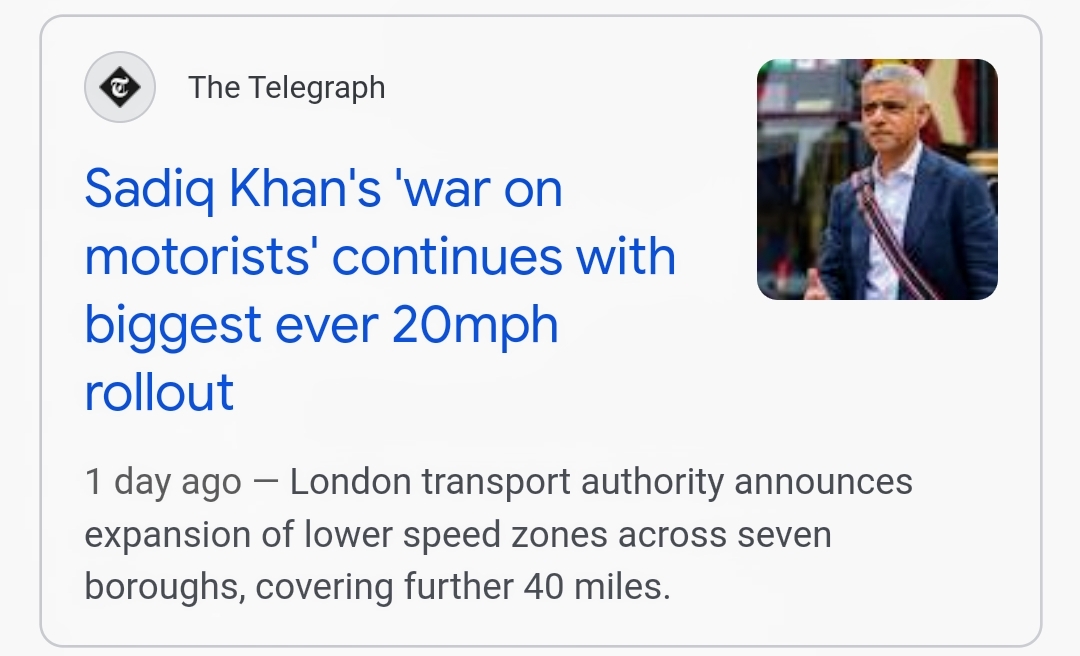
Task: Click the word 'rollout' in the headline
Action: click(159, 391)
